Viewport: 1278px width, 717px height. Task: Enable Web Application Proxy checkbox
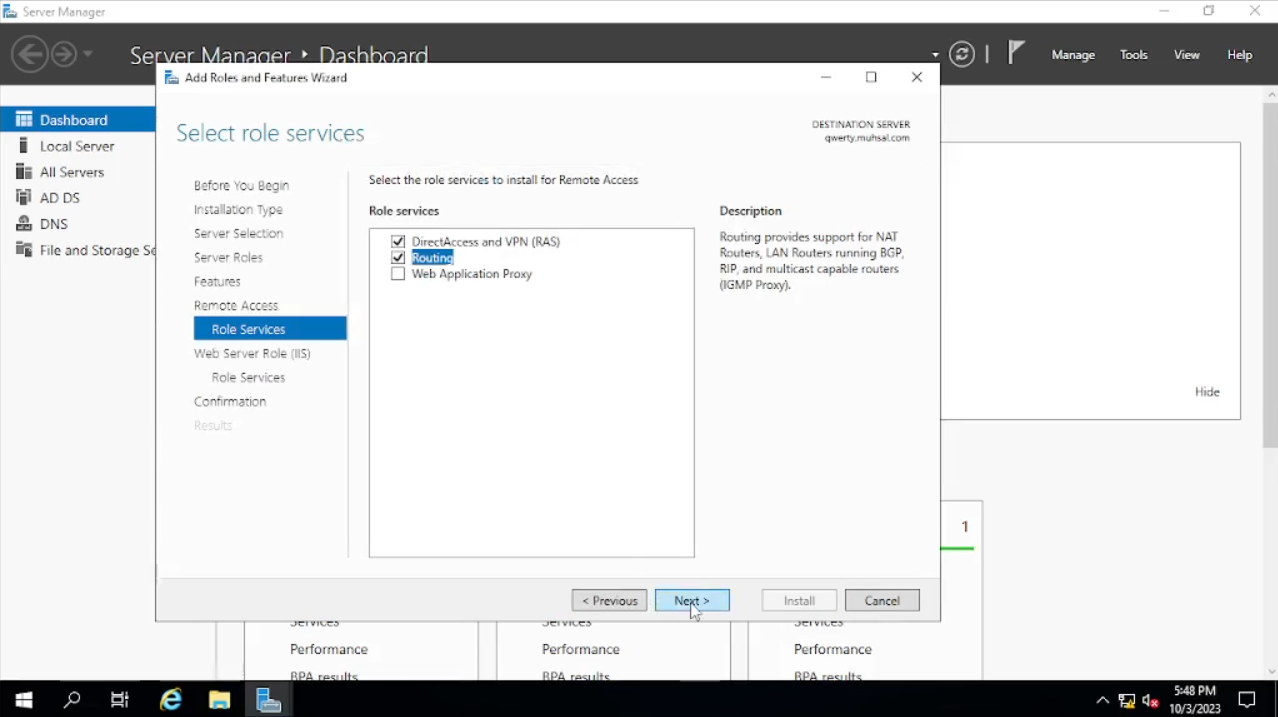(398, 274)
